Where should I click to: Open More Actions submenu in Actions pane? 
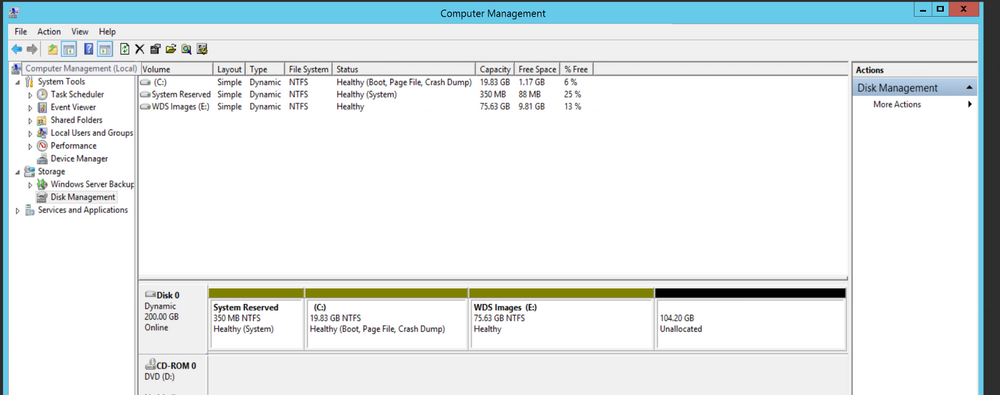coord(915,104)
